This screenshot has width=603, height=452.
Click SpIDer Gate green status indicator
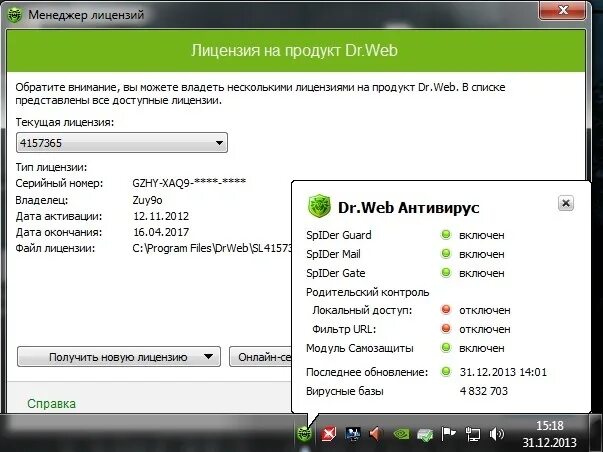tap(446, 272)
